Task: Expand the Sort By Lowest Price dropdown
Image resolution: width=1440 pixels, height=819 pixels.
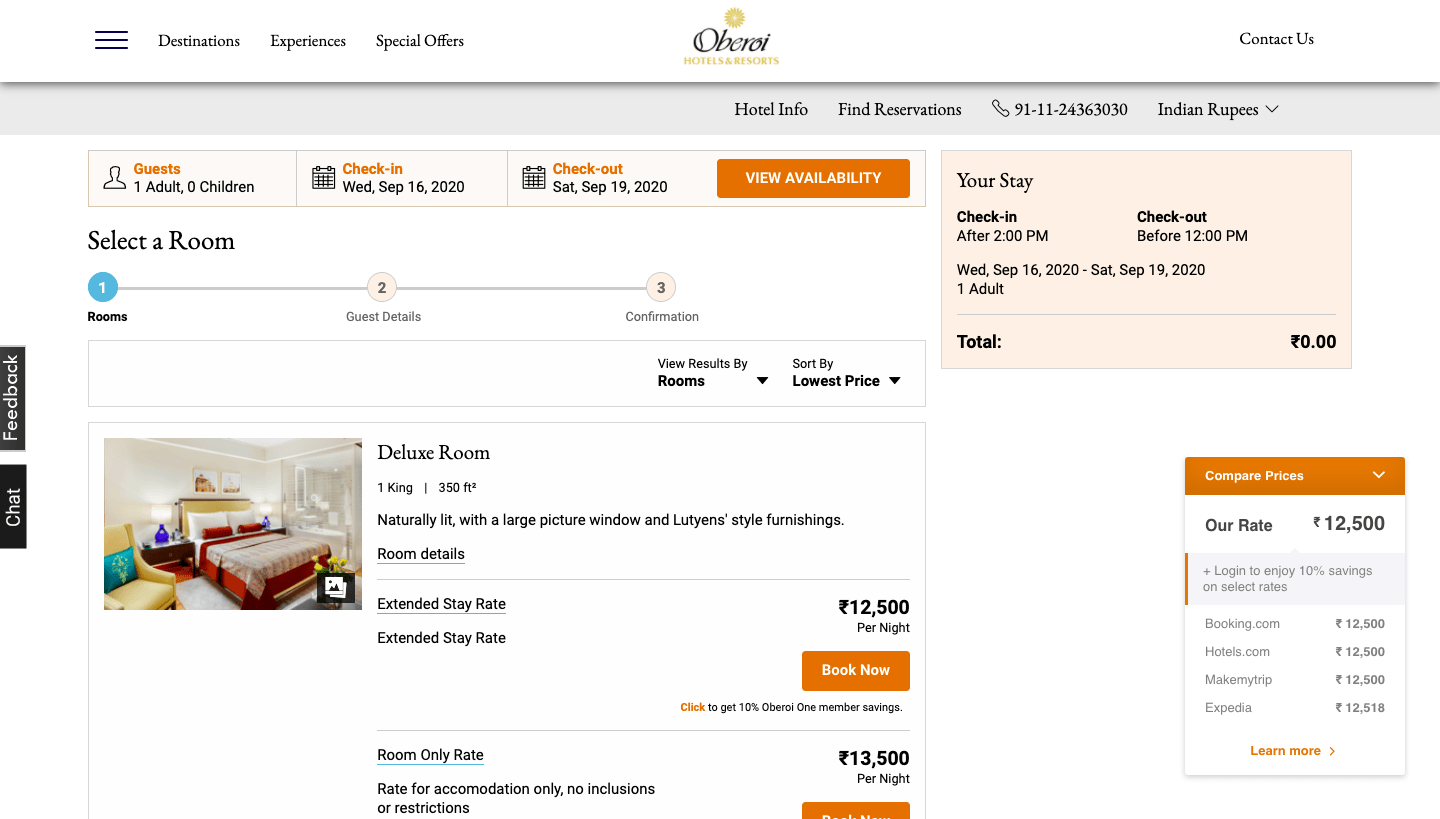Action: 847,373
